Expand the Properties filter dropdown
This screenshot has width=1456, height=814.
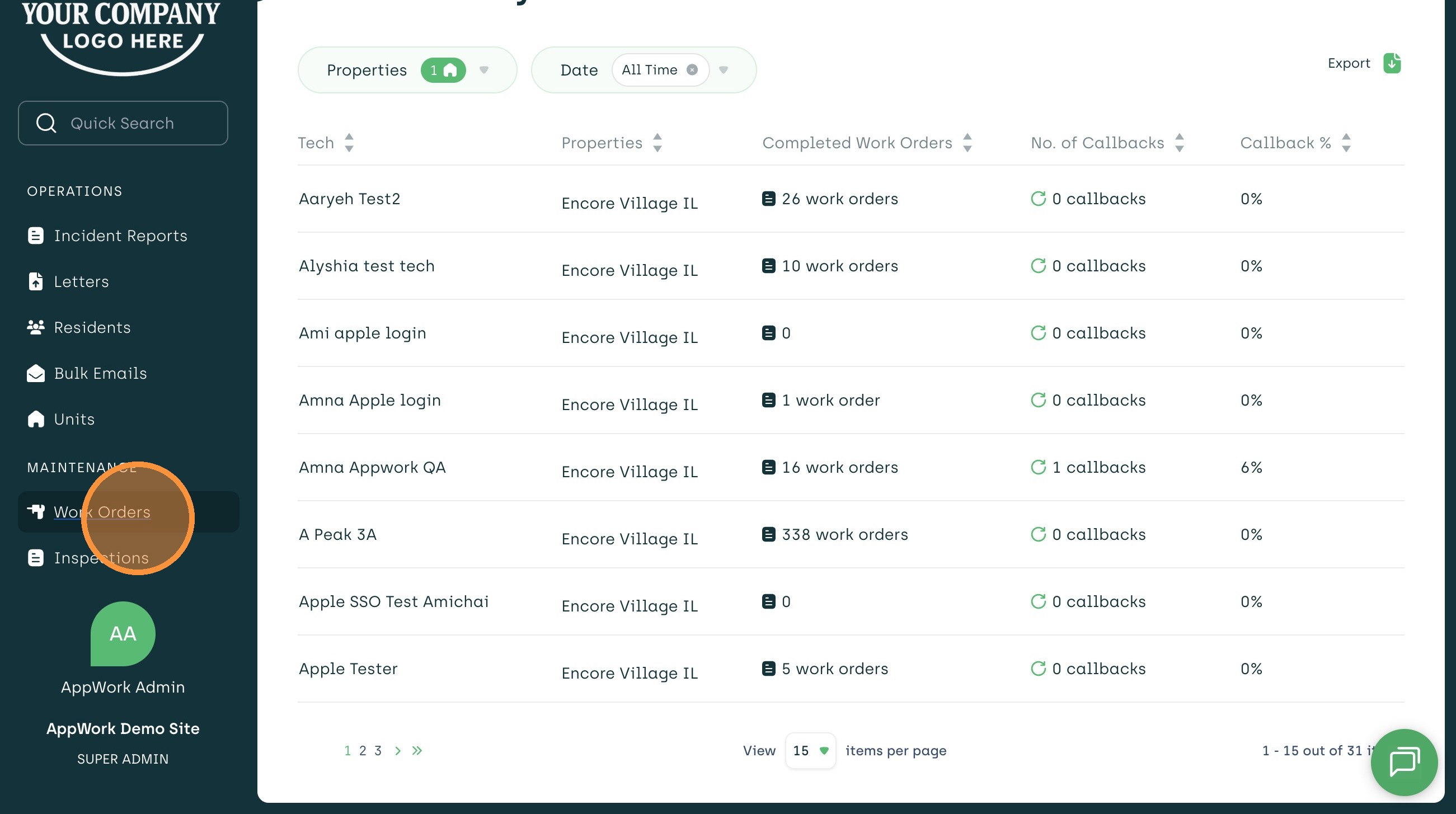484,70
